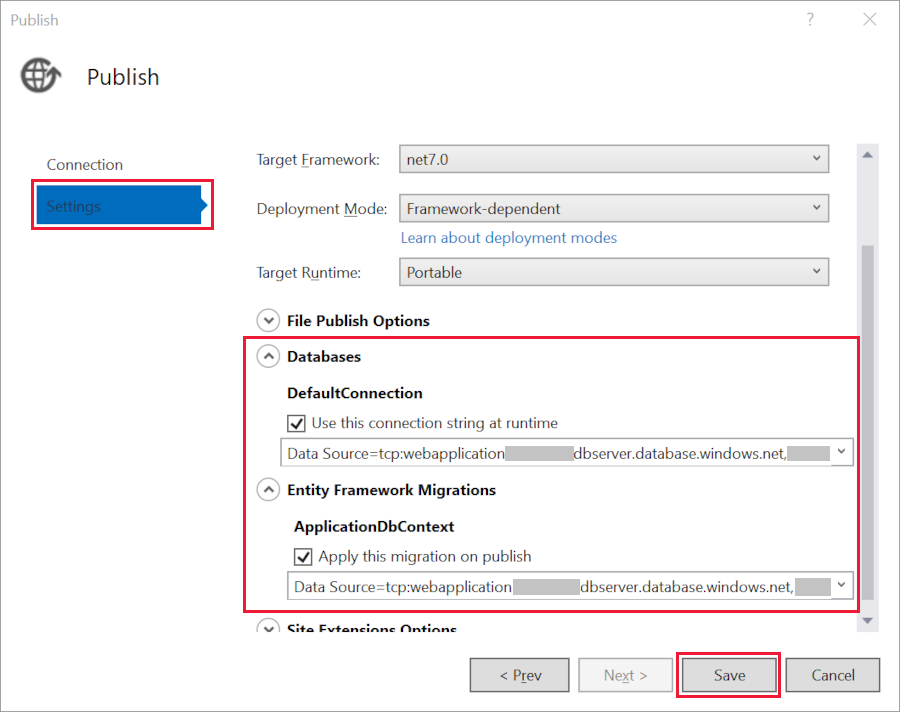Open the DefaultConnection connection string dropdown
The image size is (900, 712).
[x=843, y=452]
